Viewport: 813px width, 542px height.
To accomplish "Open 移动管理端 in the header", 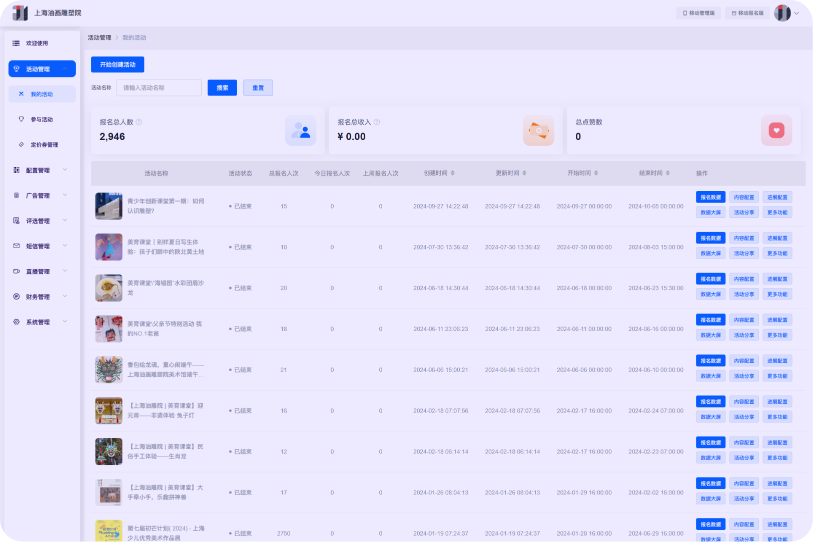I will coord(698,13).
